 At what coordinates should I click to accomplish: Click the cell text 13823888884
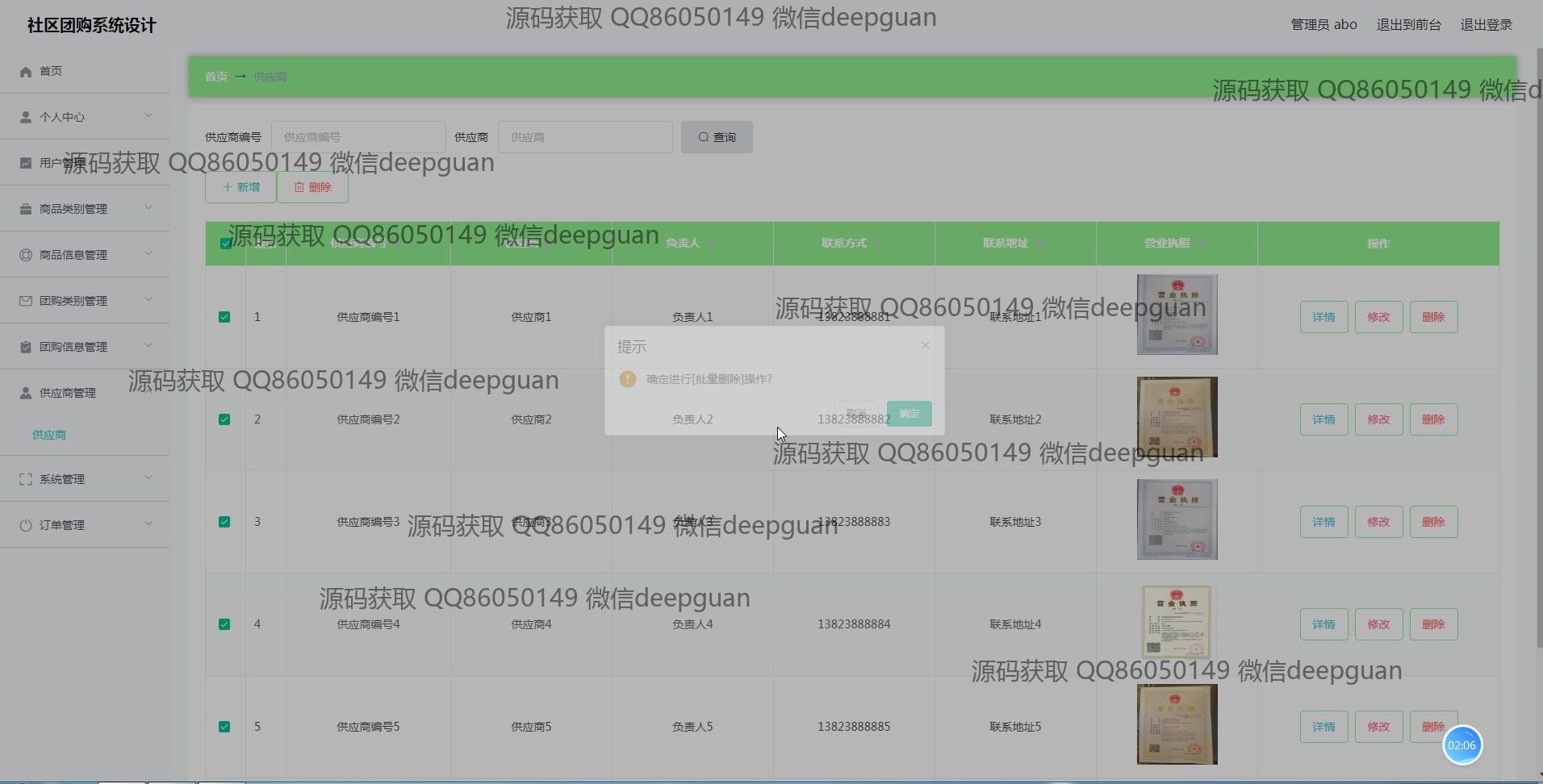pos(854,624)
